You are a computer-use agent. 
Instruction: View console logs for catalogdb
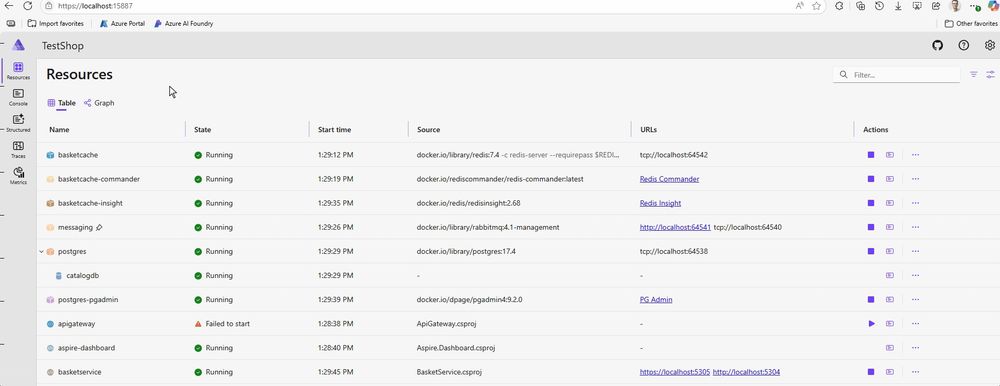tap(890, 276)
